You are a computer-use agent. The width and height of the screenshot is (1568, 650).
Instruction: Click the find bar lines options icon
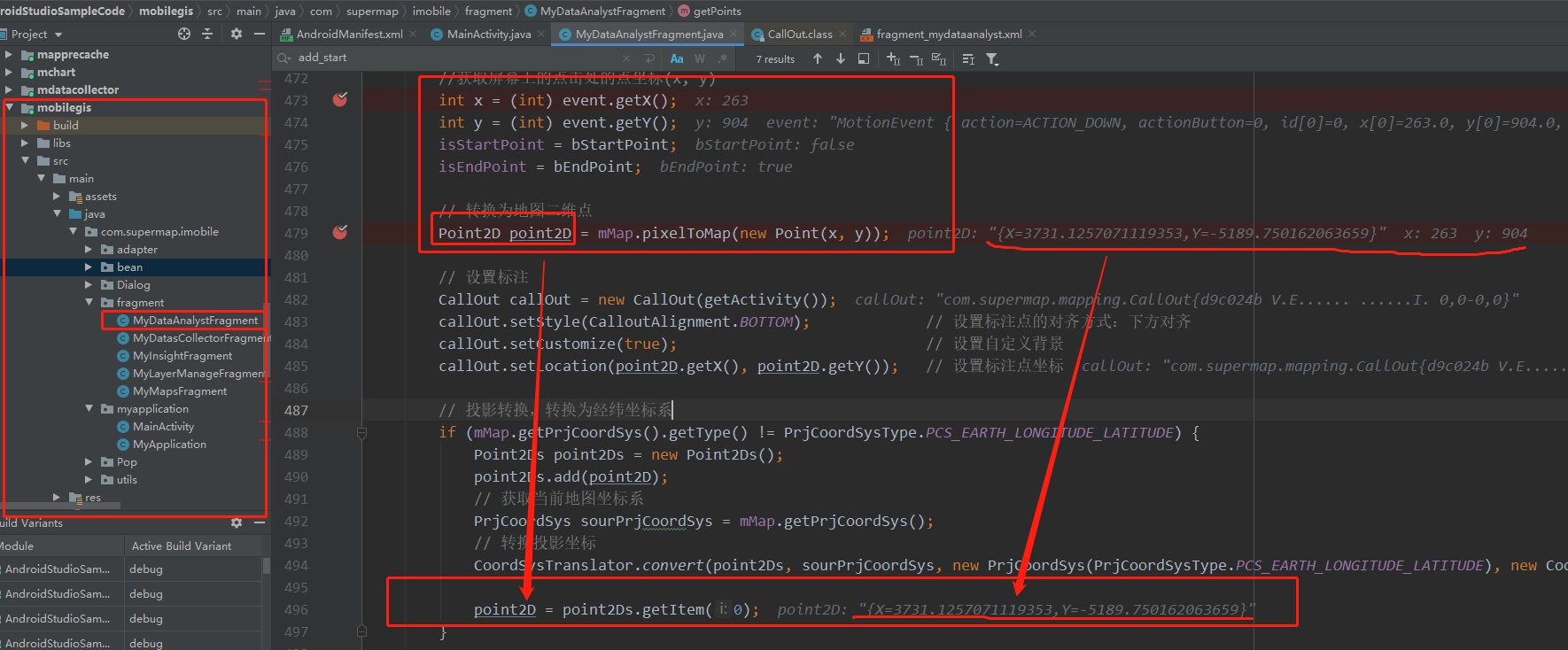tap(968, 59)
